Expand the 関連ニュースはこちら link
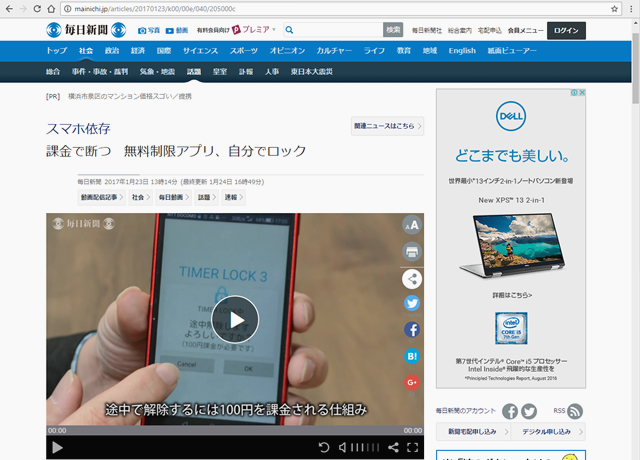Image resolution: width=640 pixels, height=460 pixels. [x=387, y=127]
